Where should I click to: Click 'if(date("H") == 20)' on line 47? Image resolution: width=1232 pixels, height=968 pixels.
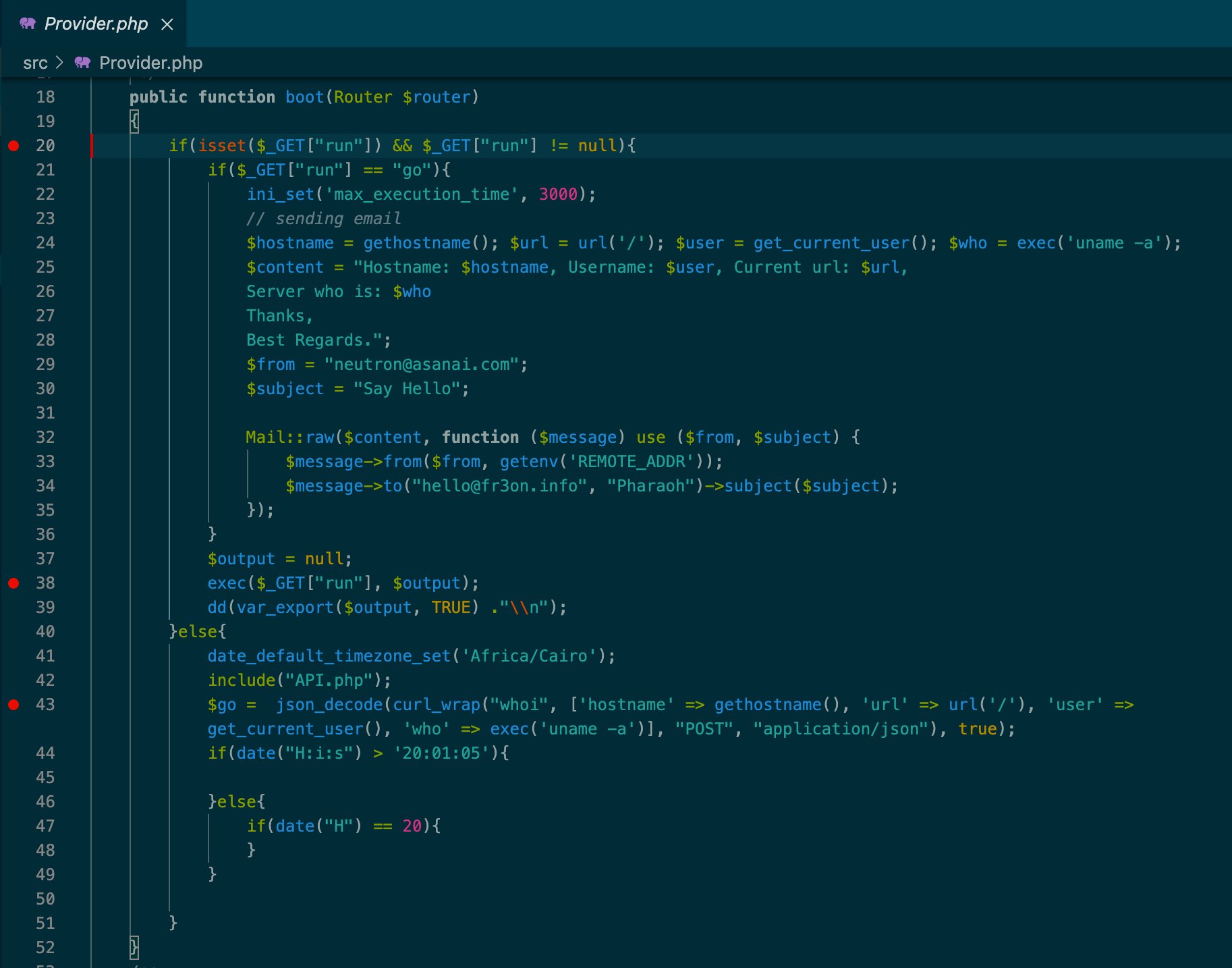click(339, 826)
